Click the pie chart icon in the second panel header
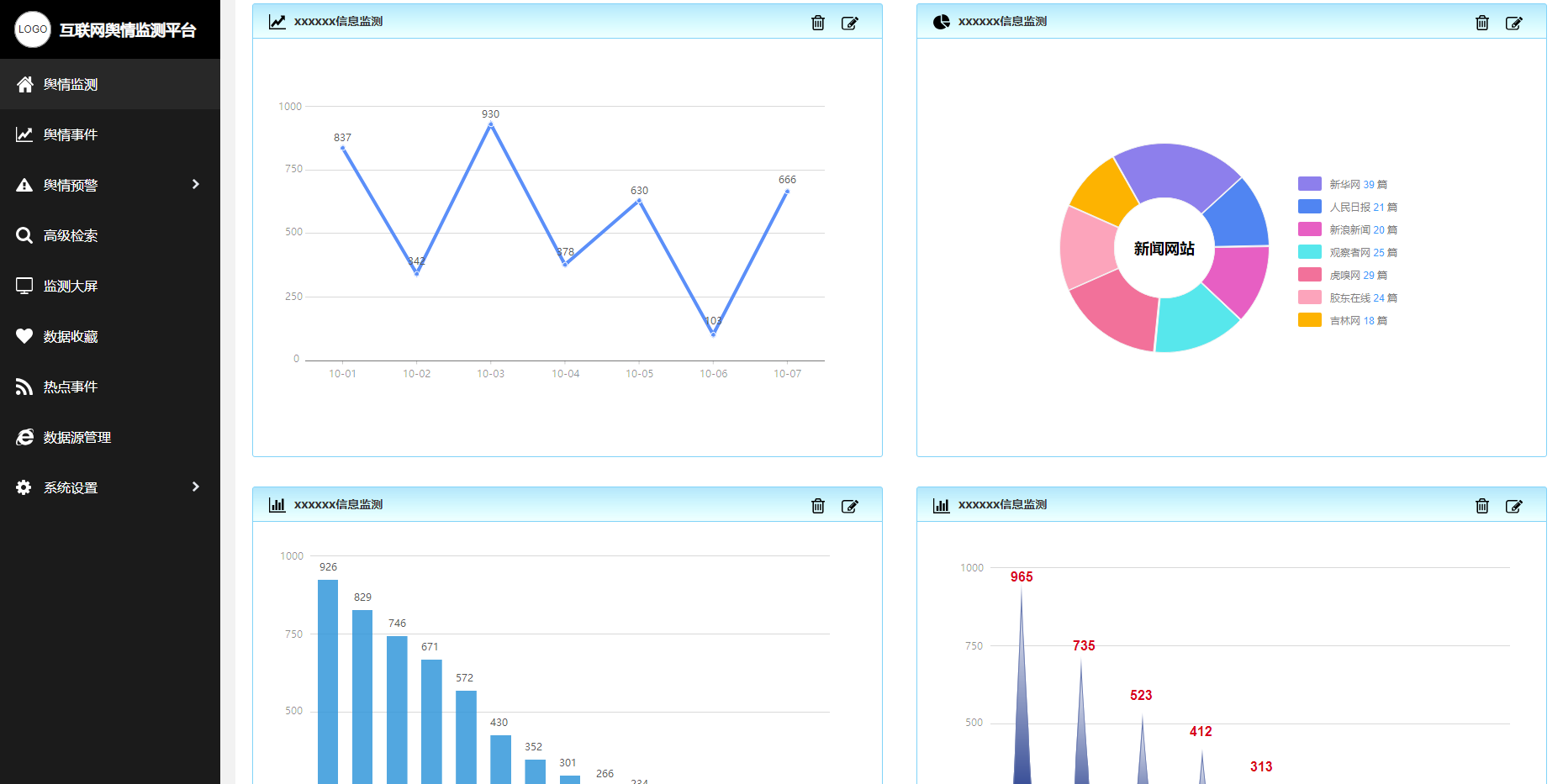1563x784 pixels. tap(942, 22)
